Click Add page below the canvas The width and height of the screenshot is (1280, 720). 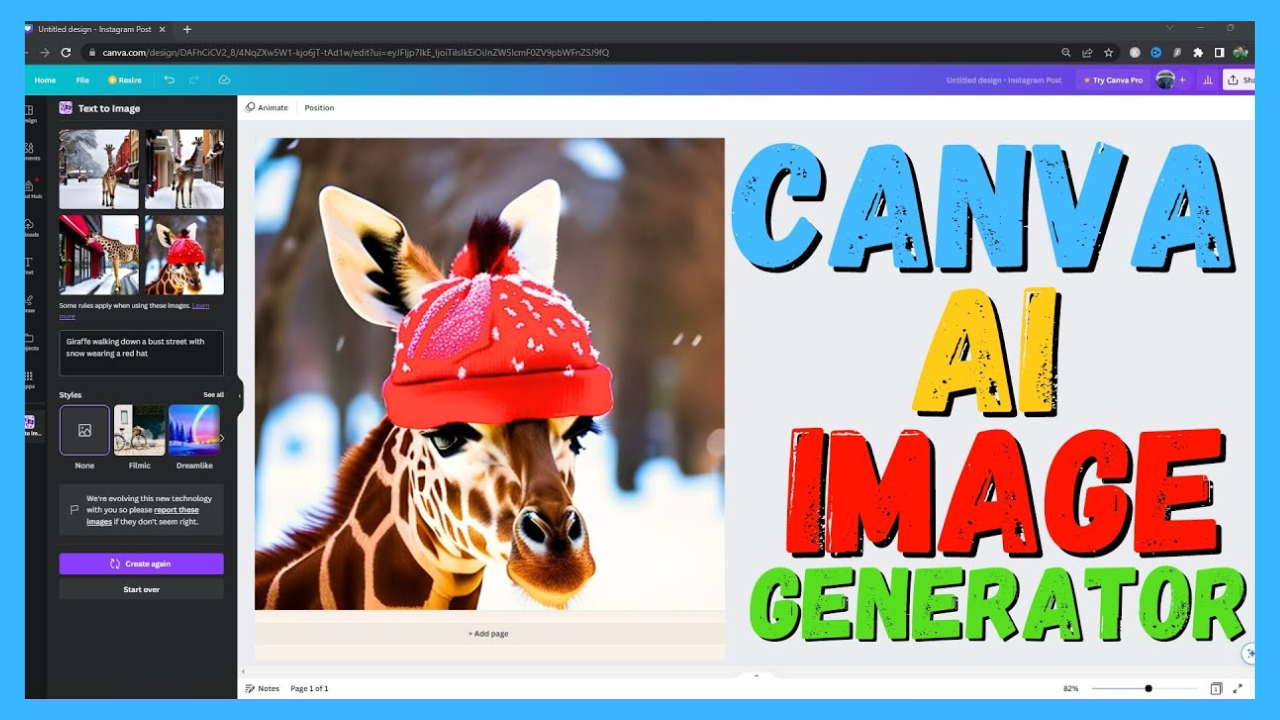point(489,633)
